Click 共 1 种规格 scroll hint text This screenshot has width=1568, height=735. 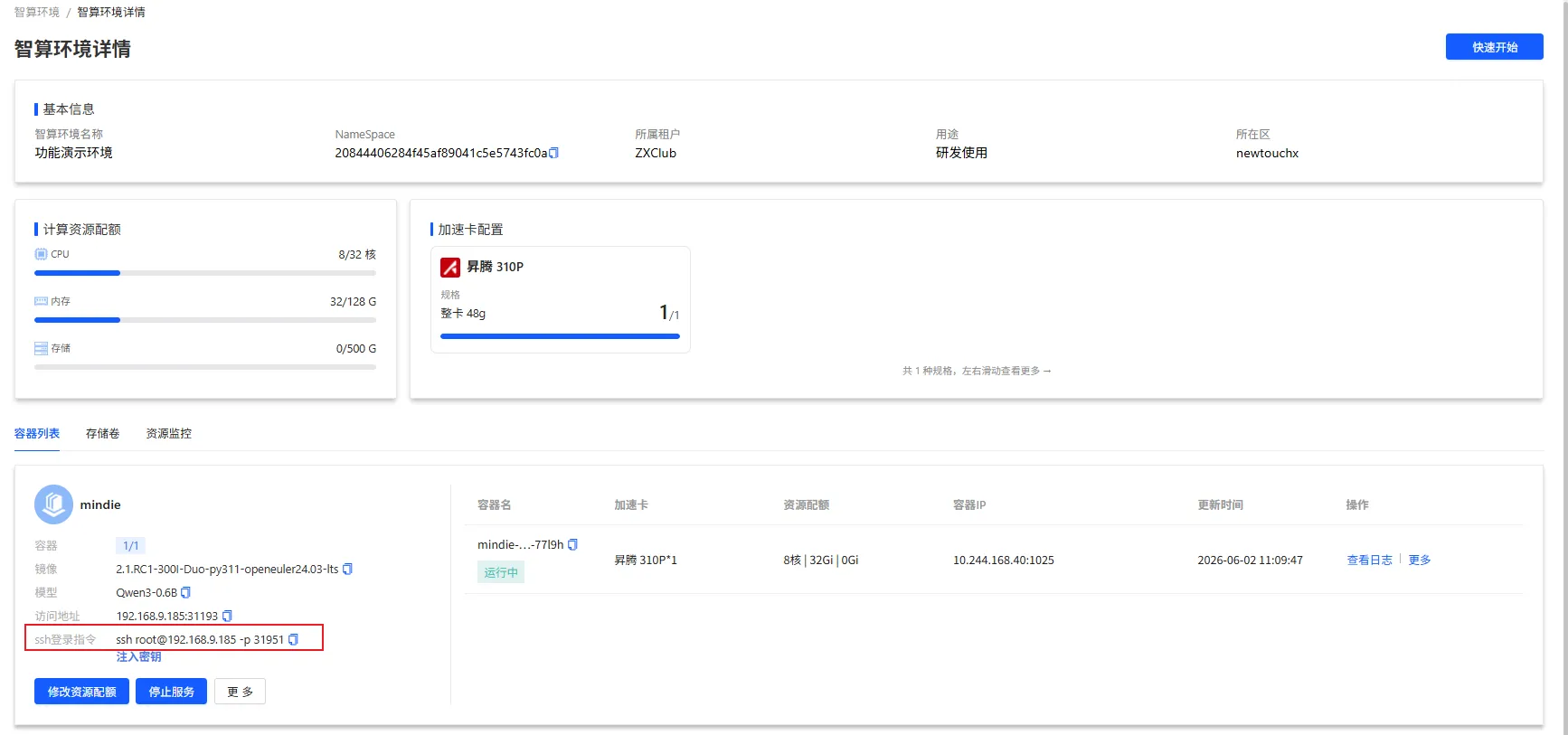point(977,371)
